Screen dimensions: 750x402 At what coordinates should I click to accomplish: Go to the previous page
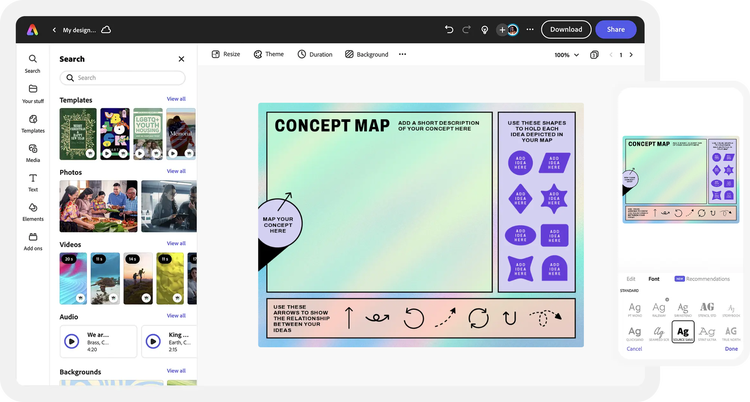(x=611, y=55)
